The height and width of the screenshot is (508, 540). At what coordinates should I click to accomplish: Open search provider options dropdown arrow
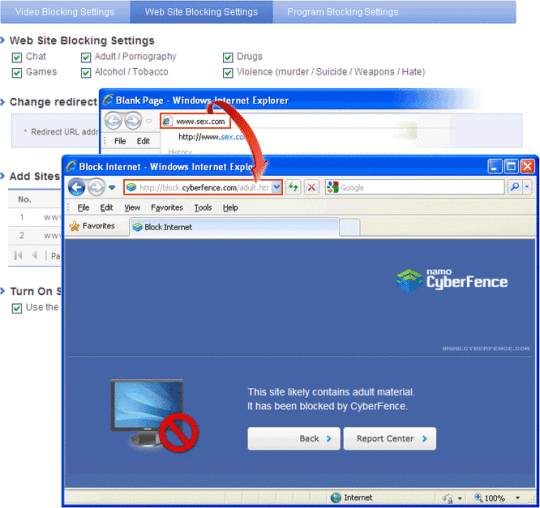[x=527, y=187]
